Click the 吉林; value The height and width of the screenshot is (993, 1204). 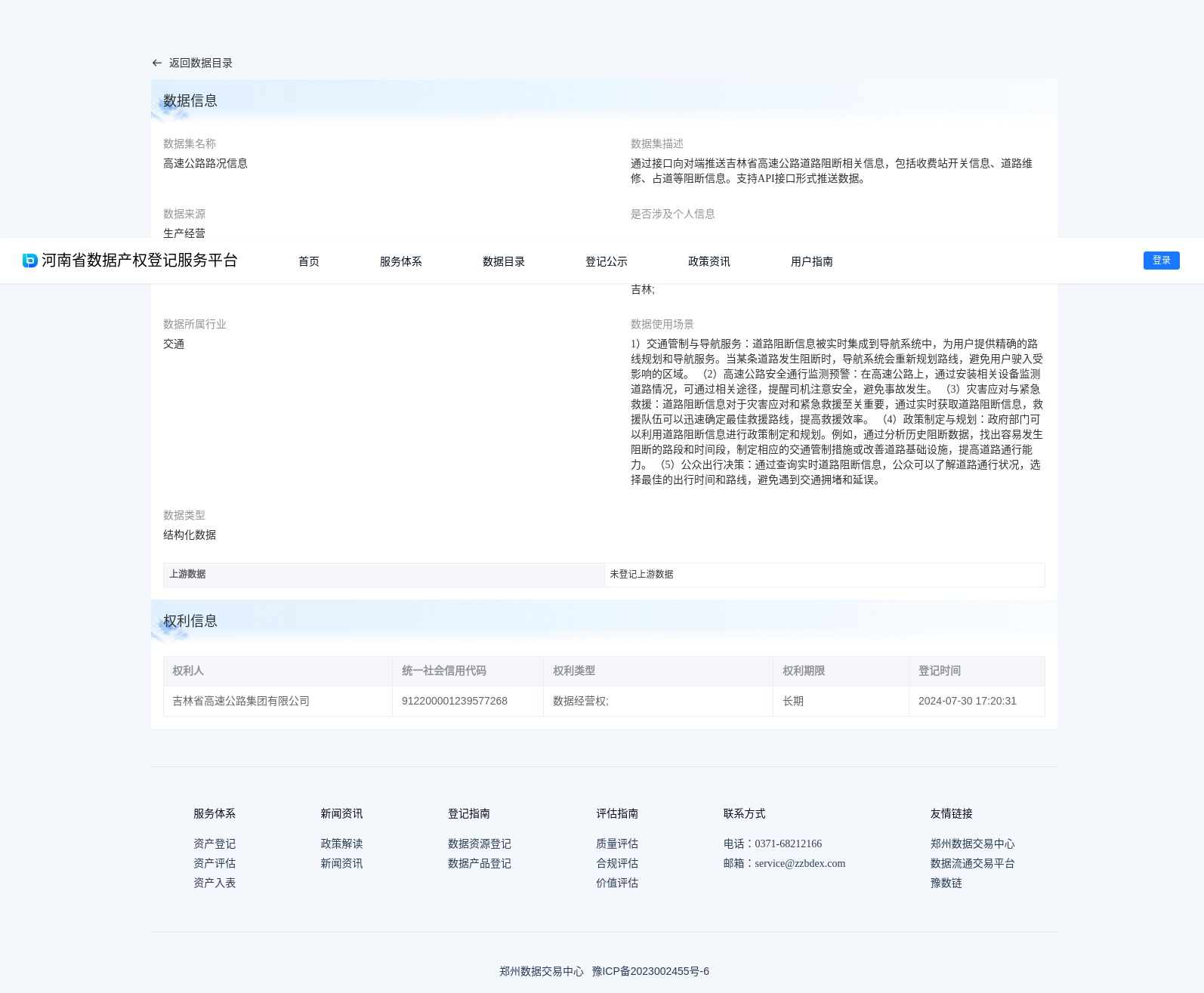click(643, 290)
